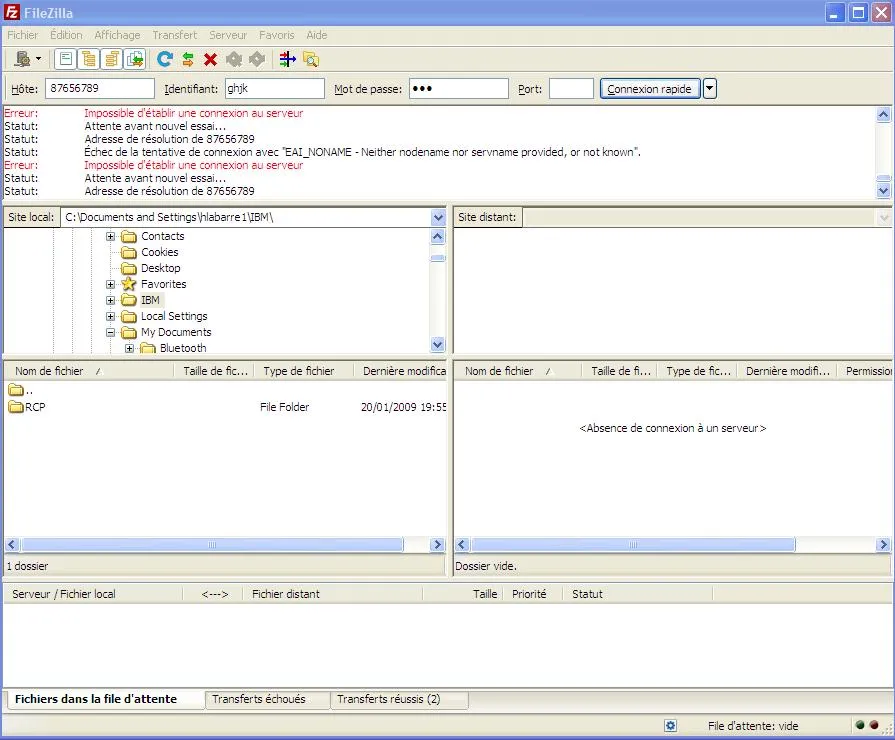The image size is (895, 740).
Task: Open the Serveur menu
Action: (x=228, y=35)
